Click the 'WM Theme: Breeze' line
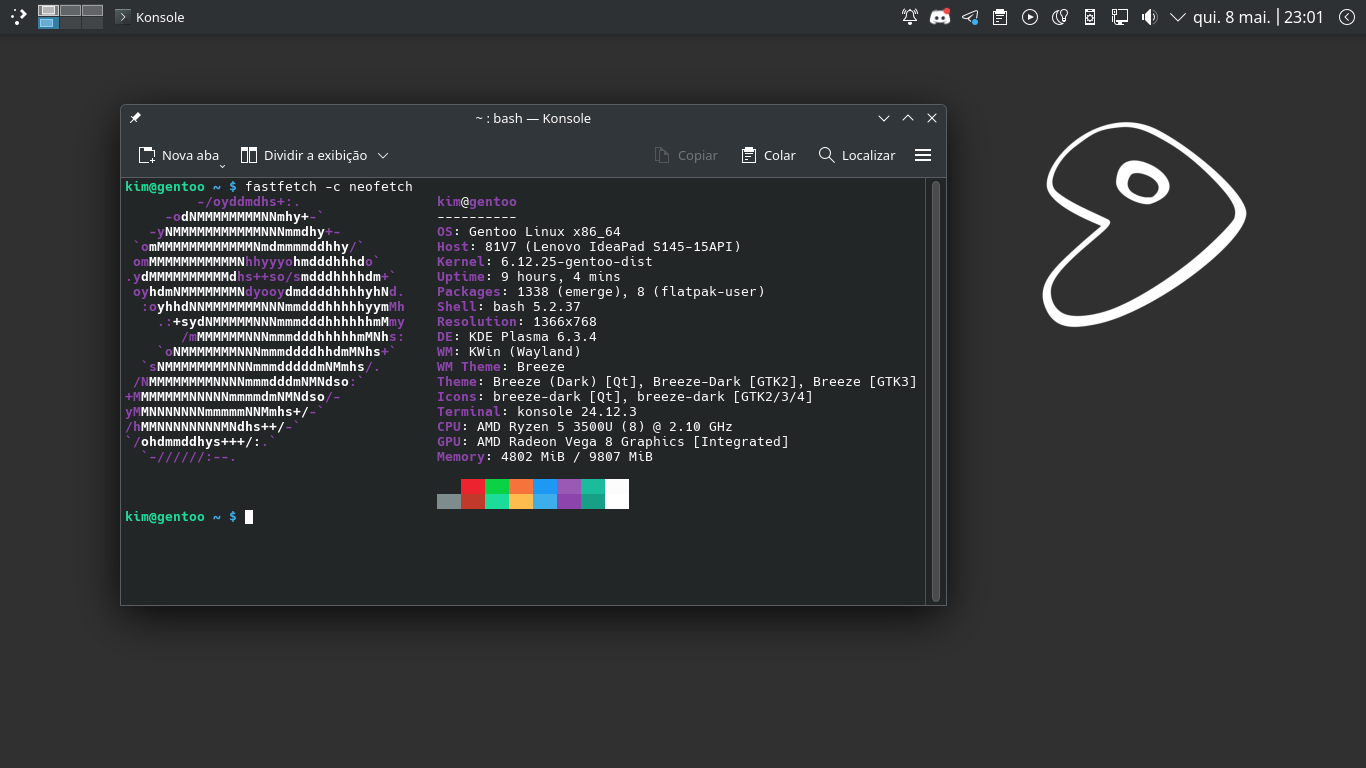 [x=501, y=367]
